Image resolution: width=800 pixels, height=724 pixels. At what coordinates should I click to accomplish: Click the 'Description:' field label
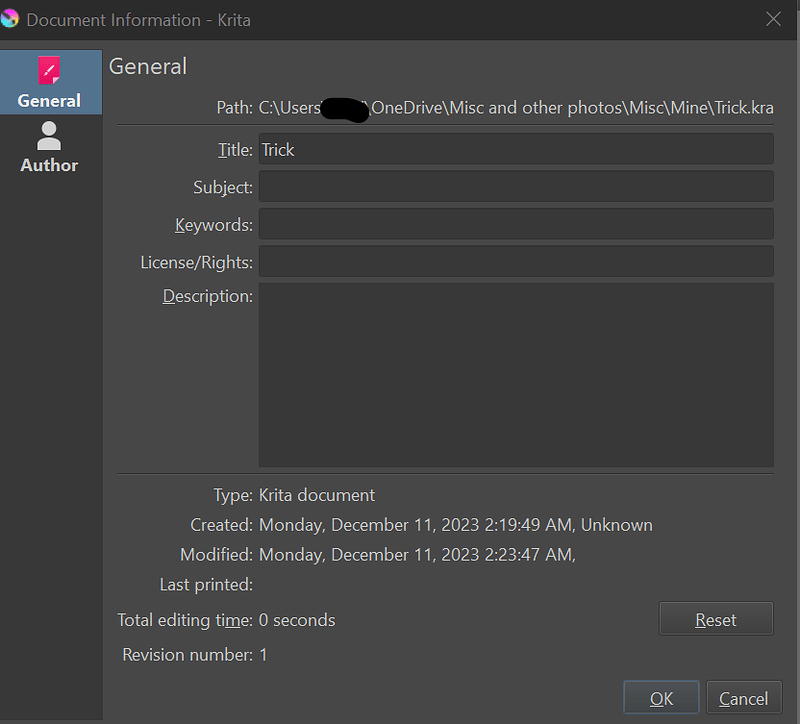208,296
